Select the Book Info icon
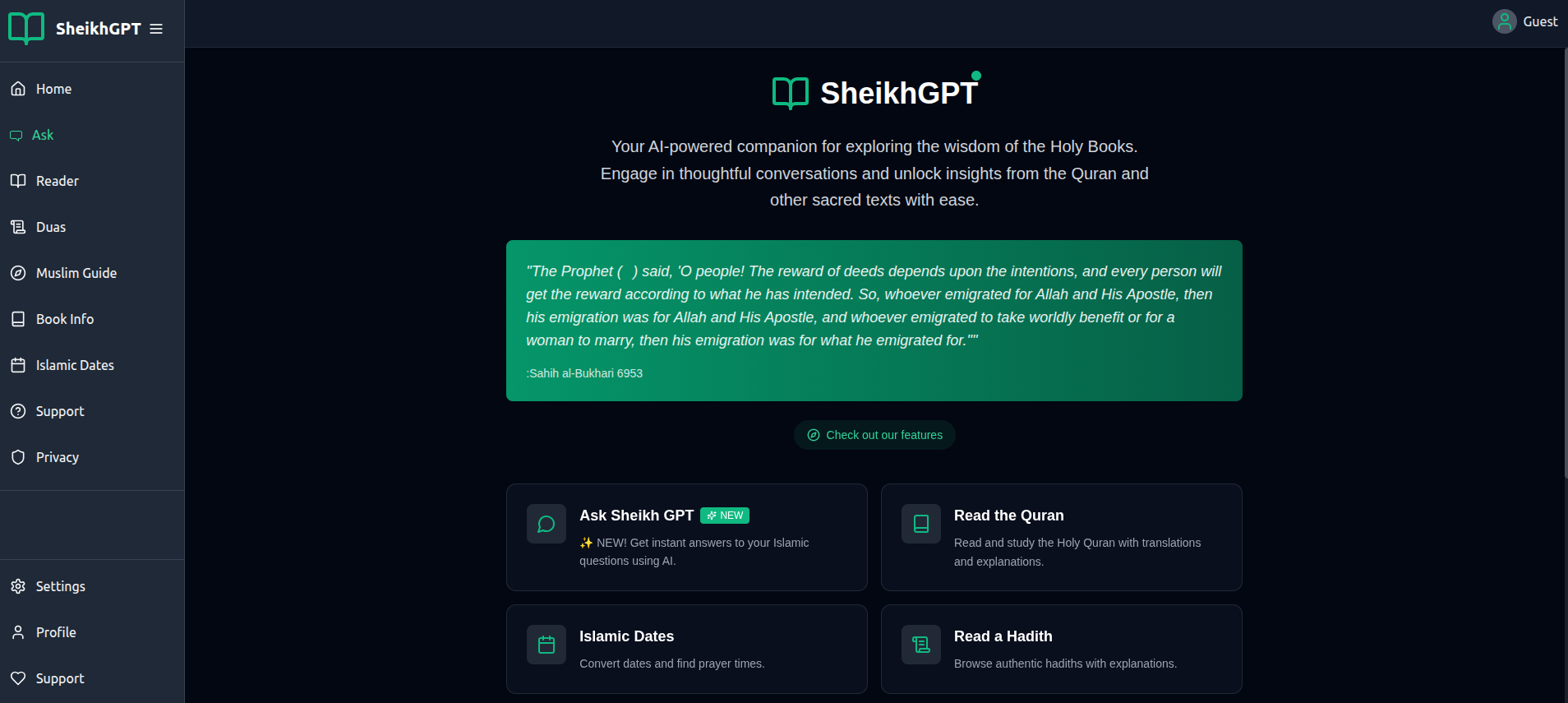Image resolution: width=1568 pixels, height=703 pixels. pyautogui.click(x=17, y=319)
